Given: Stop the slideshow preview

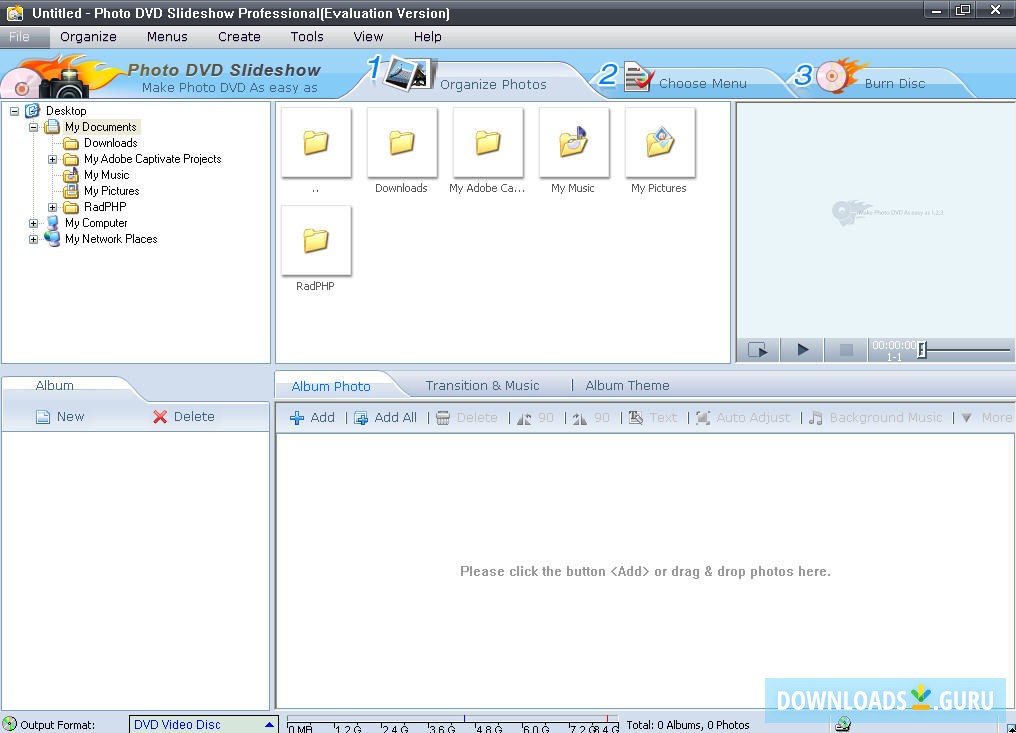Looking at the screenshot, I should click(846, 350).
